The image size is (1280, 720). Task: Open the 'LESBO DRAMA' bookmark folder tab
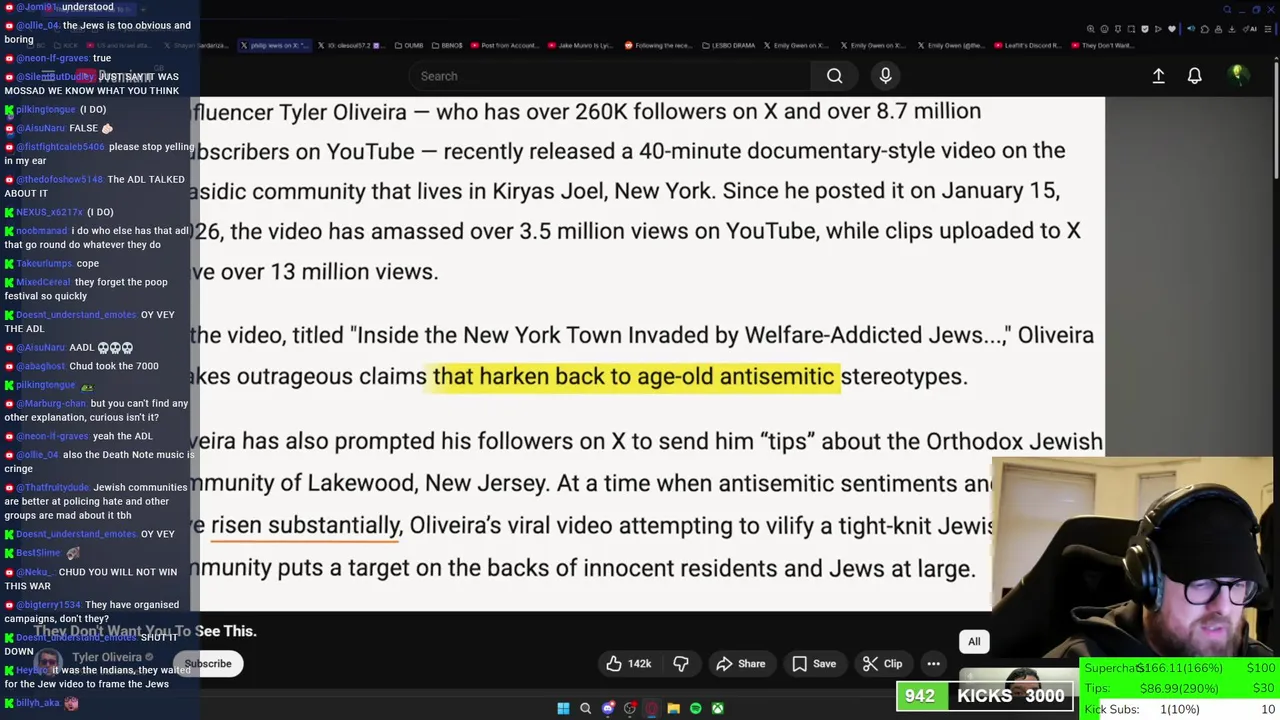728,45
